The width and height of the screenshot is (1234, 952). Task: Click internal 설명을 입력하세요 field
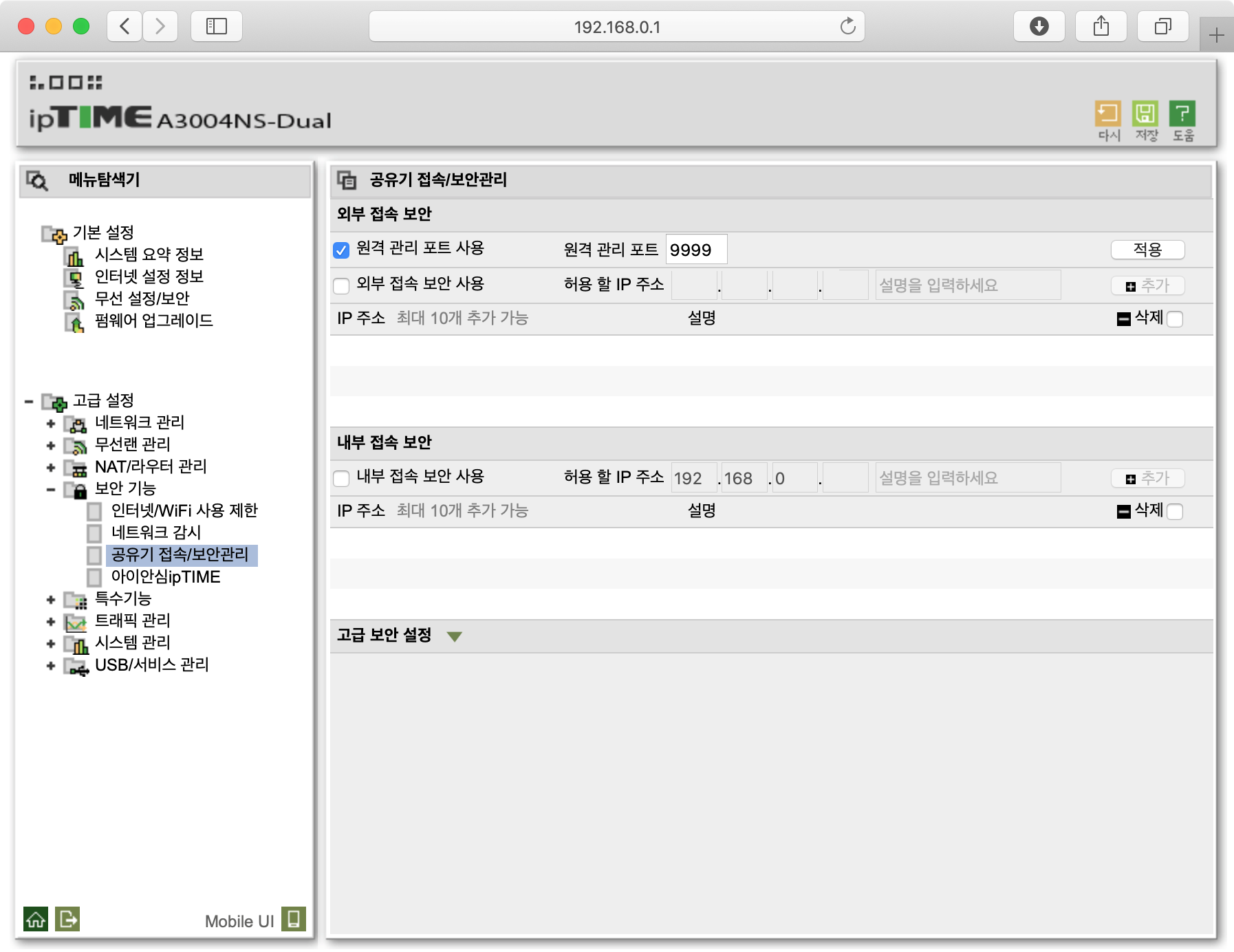click(968, 478)
